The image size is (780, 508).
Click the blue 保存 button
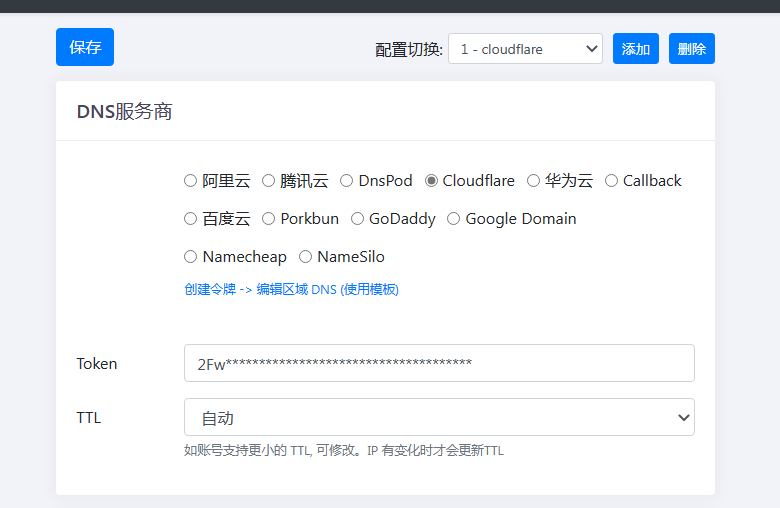click(85, 47)
